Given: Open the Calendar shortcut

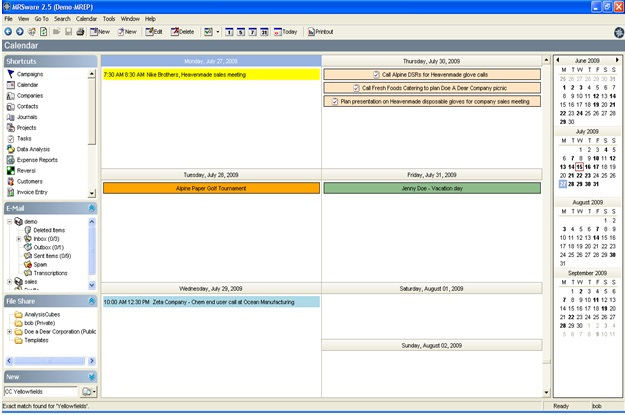Looking at the screenshot, I should [x=23, y=85].
